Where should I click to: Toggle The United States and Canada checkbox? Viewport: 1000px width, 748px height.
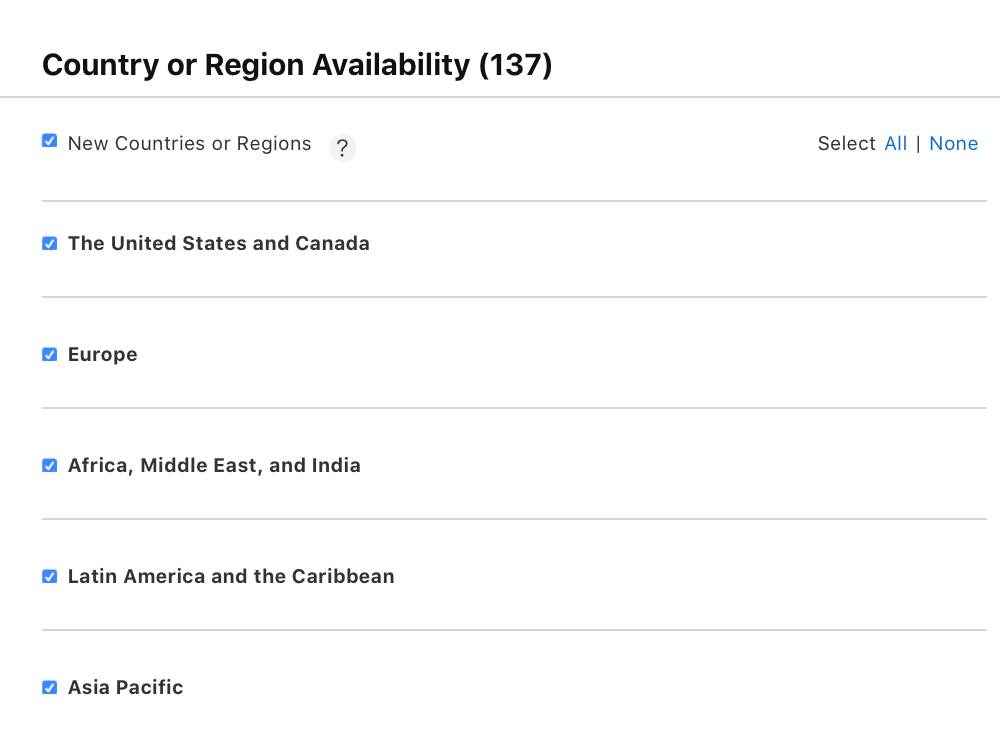point(50,243)
